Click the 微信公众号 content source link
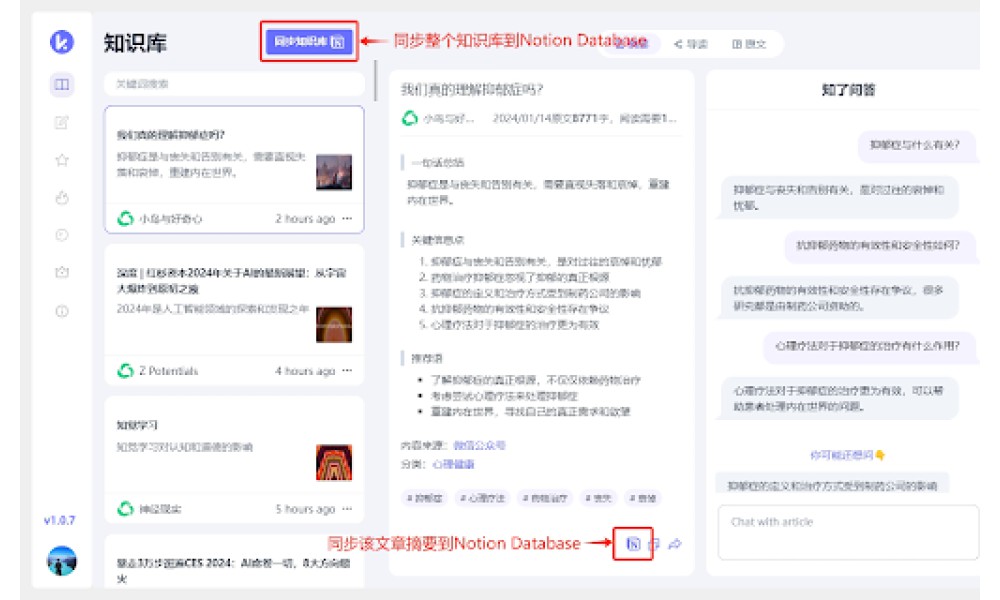The height and width of the screenshot is (600, 1000). [479, 445]
